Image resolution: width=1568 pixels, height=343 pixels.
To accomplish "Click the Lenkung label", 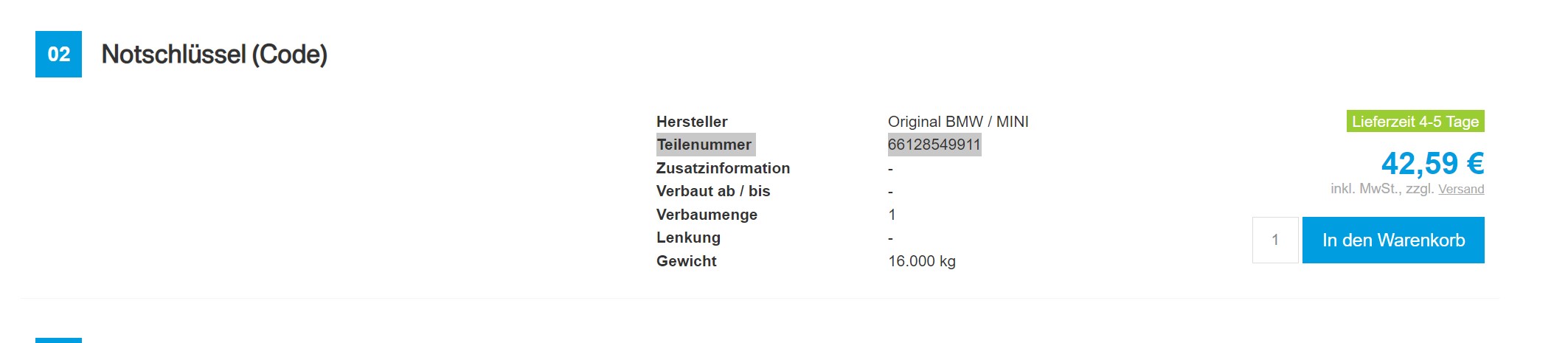I will tap(688, 238).
